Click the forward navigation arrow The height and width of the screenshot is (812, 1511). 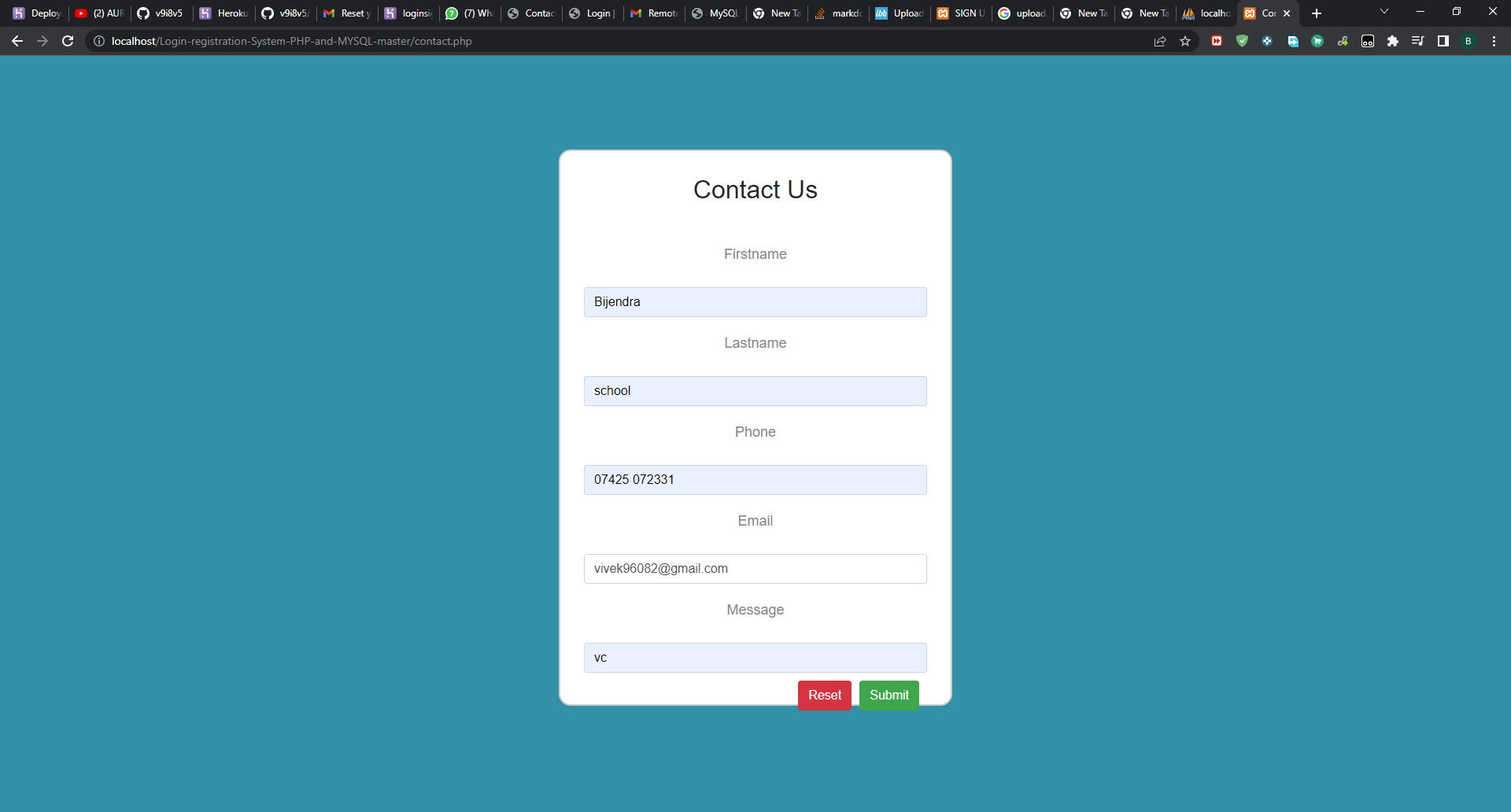[x=42, y=41]
